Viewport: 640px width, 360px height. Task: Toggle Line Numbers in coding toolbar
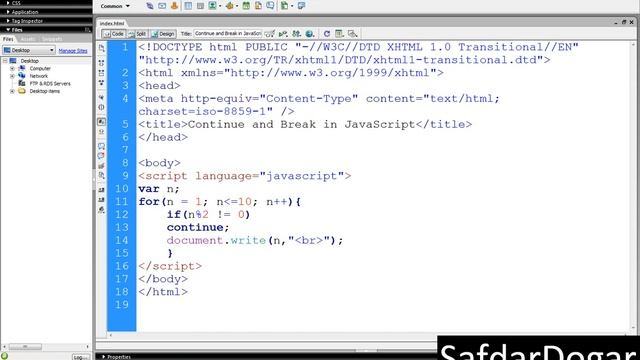102,122
